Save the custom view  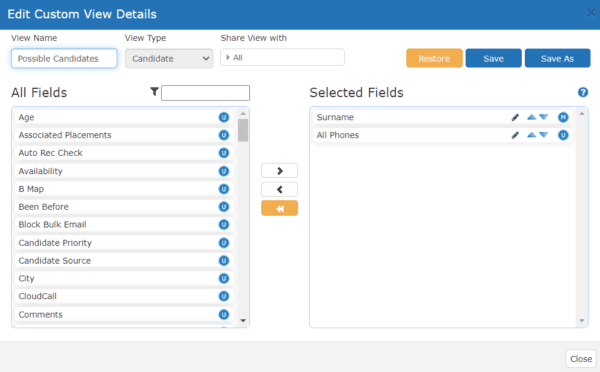pos(494,58)
